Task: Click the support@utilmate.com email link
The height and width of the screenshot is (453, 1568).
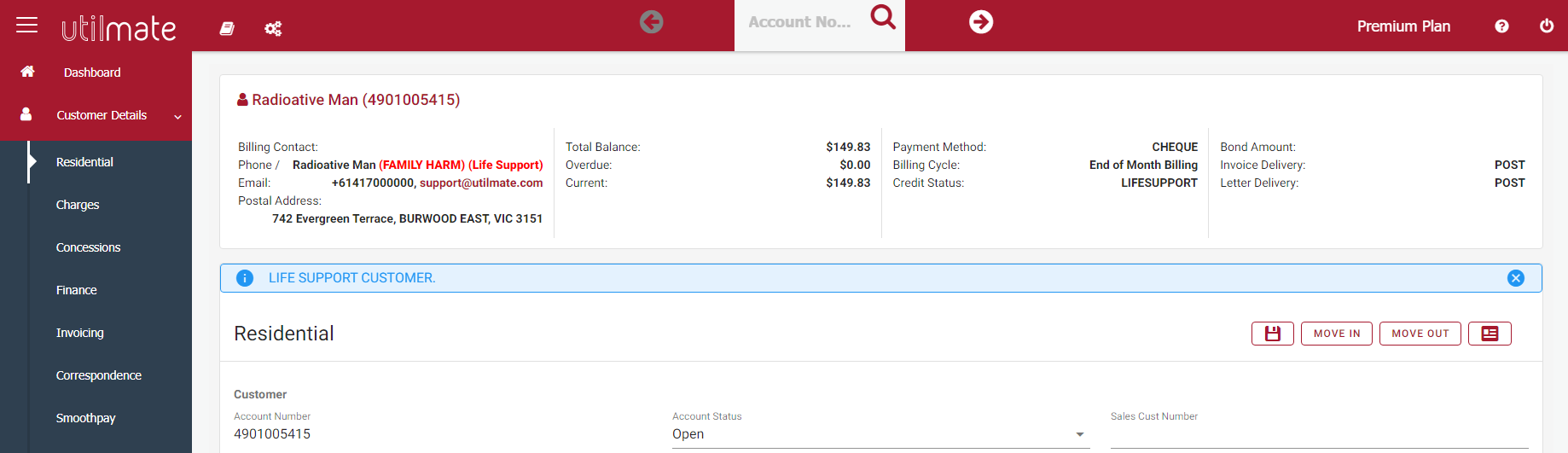Action: pyautogui.click(x=481, y=183)
